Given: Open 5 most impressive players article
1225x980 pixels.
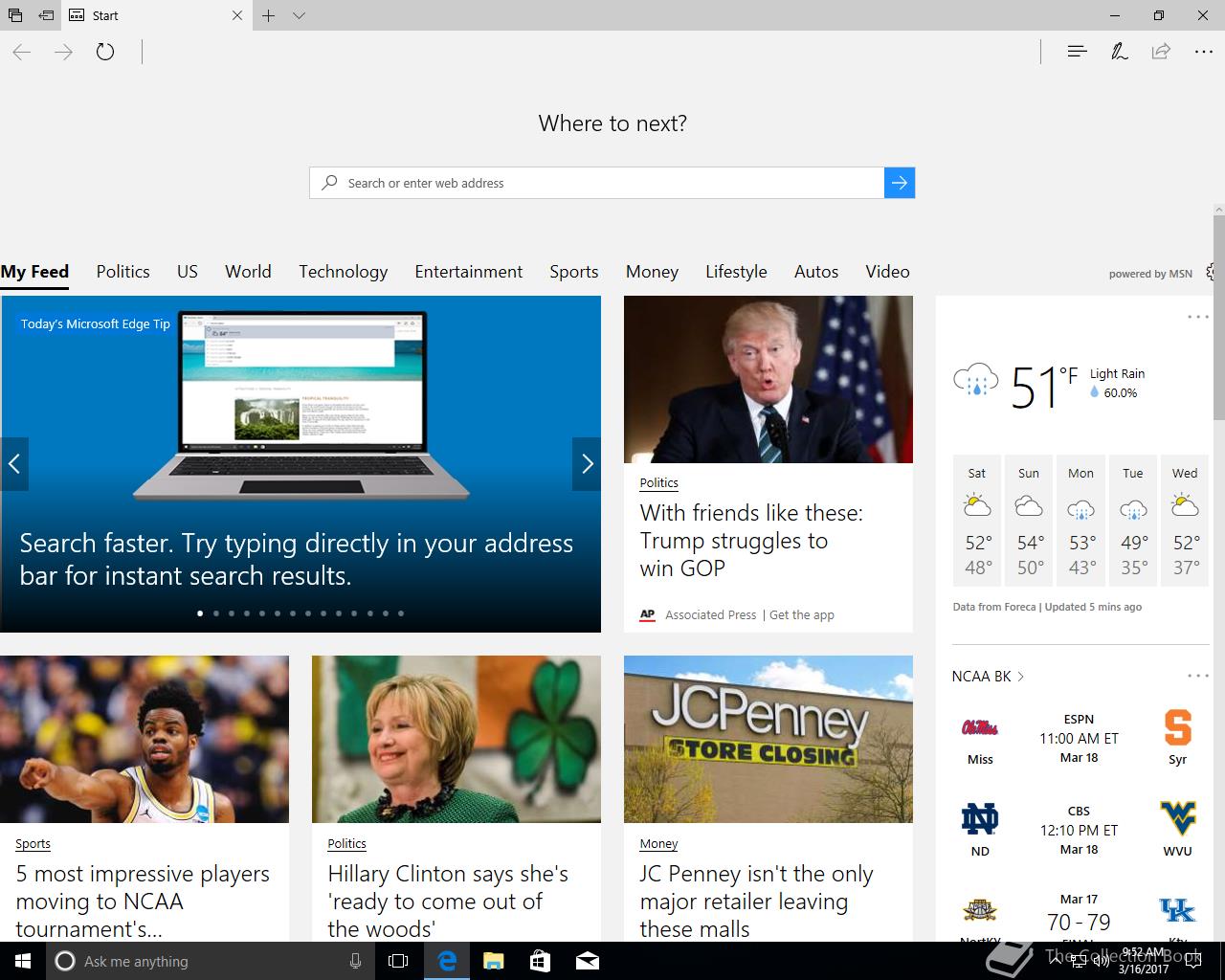Looking at the screenshot, I should (x=143, y=901).
